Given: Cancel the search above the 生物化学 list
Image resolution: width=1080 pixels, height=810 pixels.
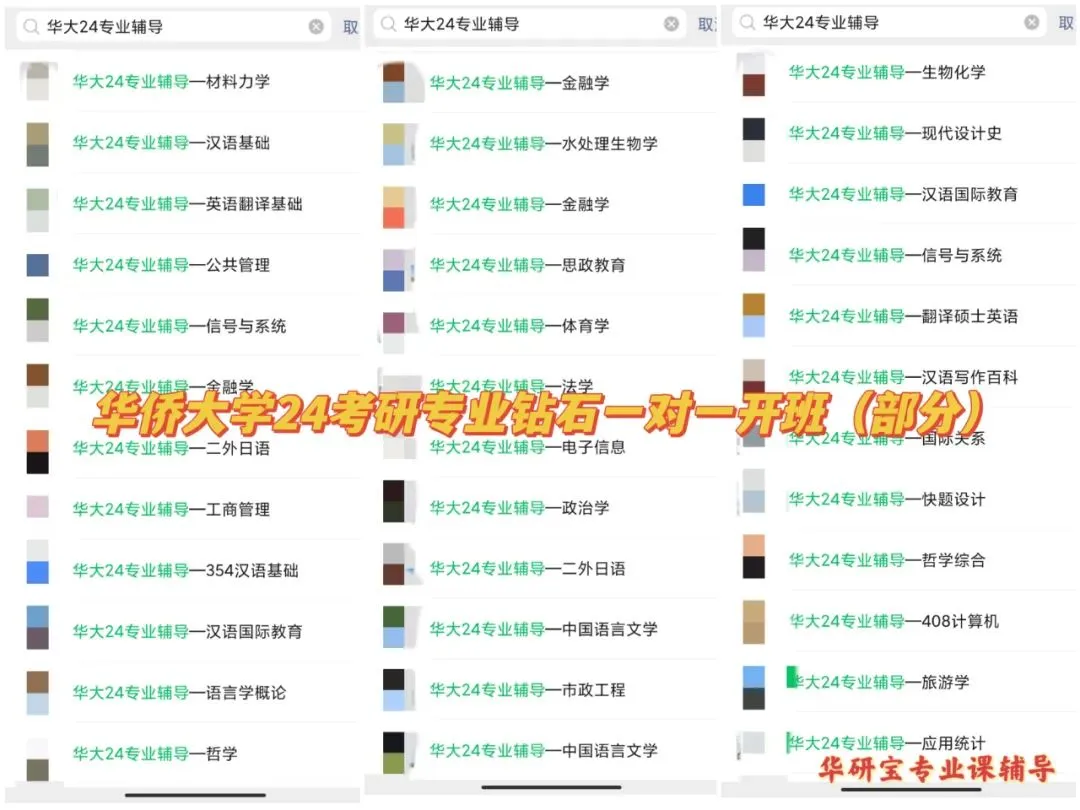Looking at the screenshot, I should coord(1066,23).
